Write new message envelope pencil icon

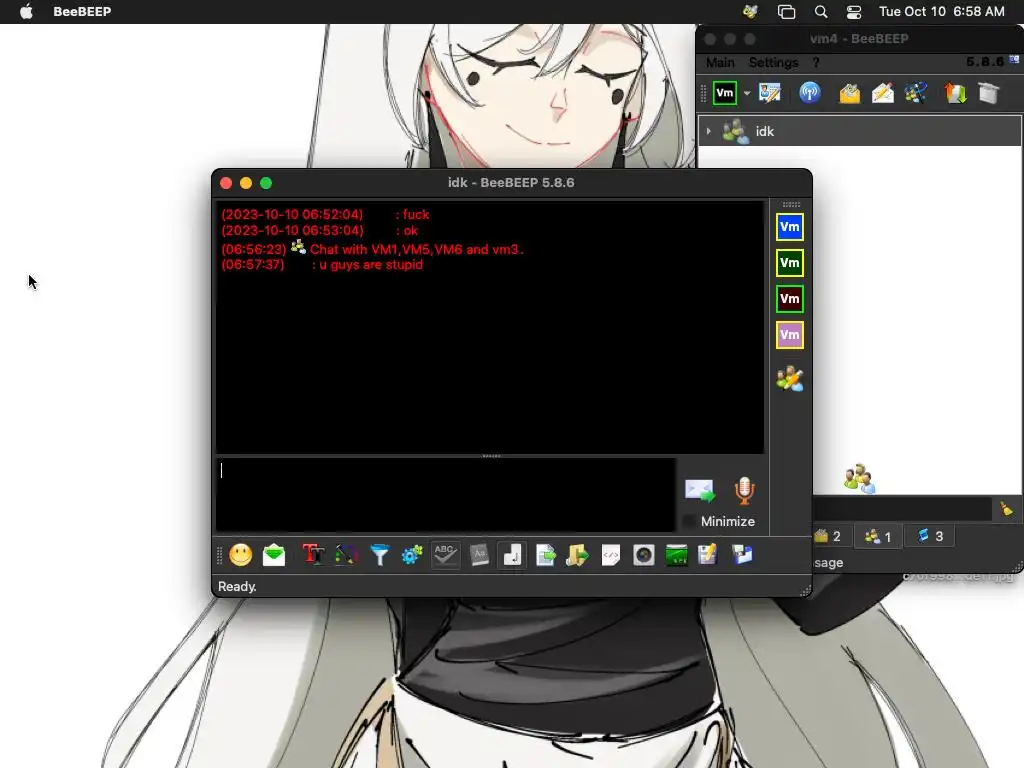(882, 93)
